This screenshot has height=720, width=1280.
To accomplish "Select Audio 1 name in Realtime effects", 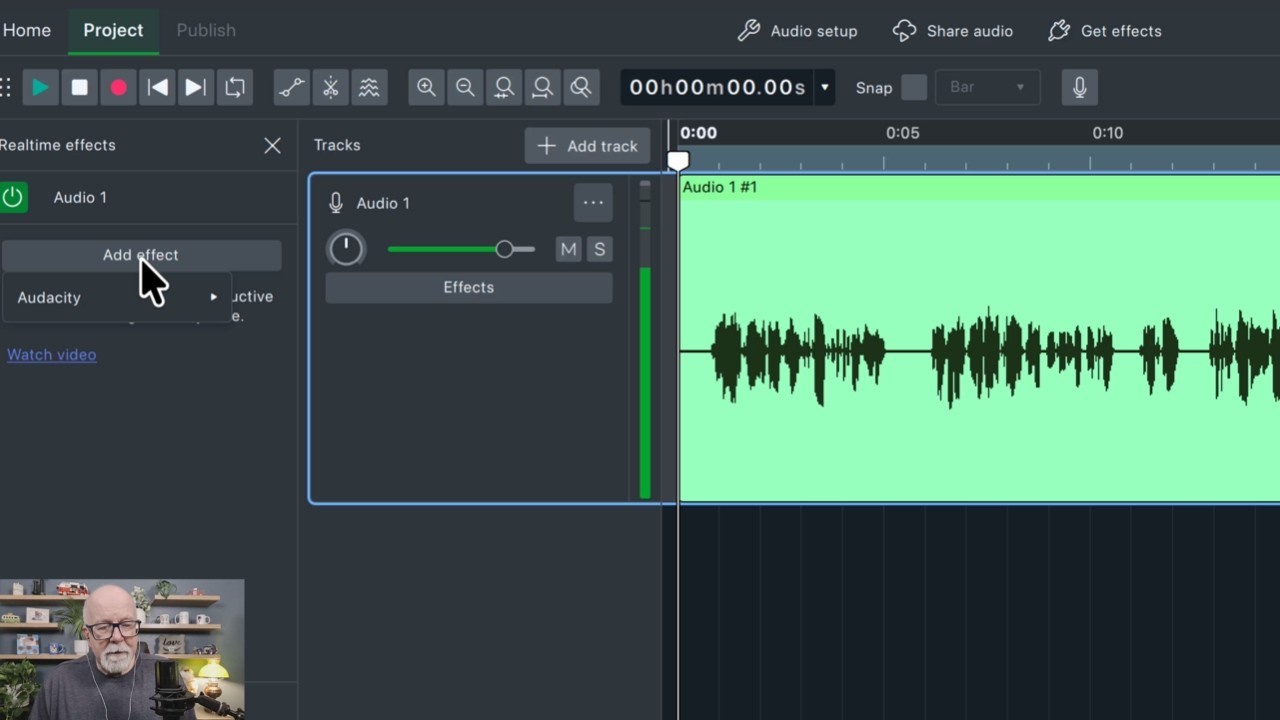I will [80, 197].
